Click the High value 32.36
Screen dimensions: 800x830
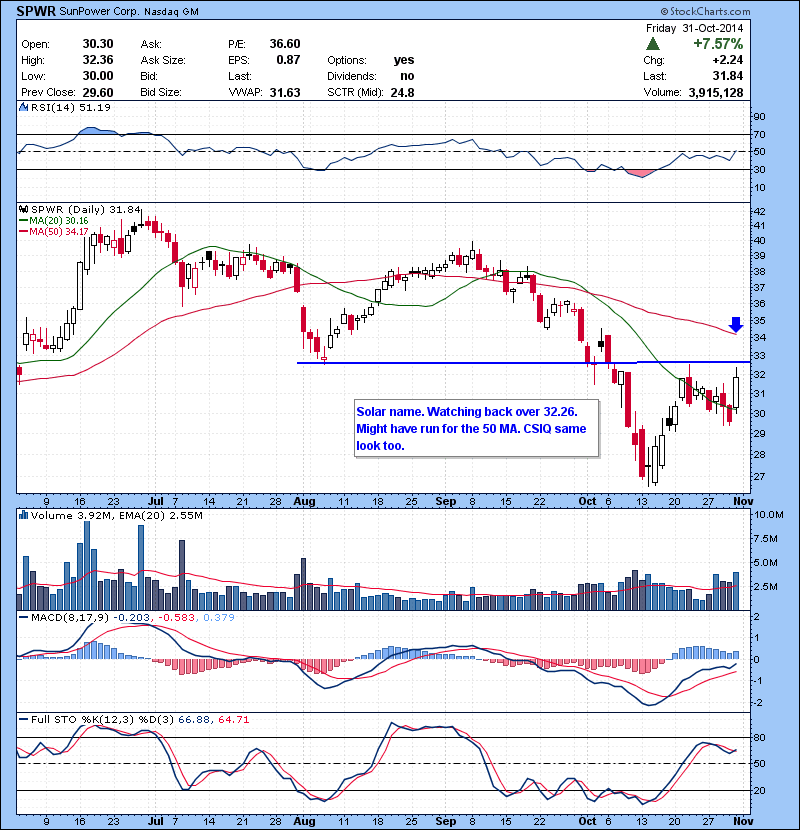click(x=98, y=60)
